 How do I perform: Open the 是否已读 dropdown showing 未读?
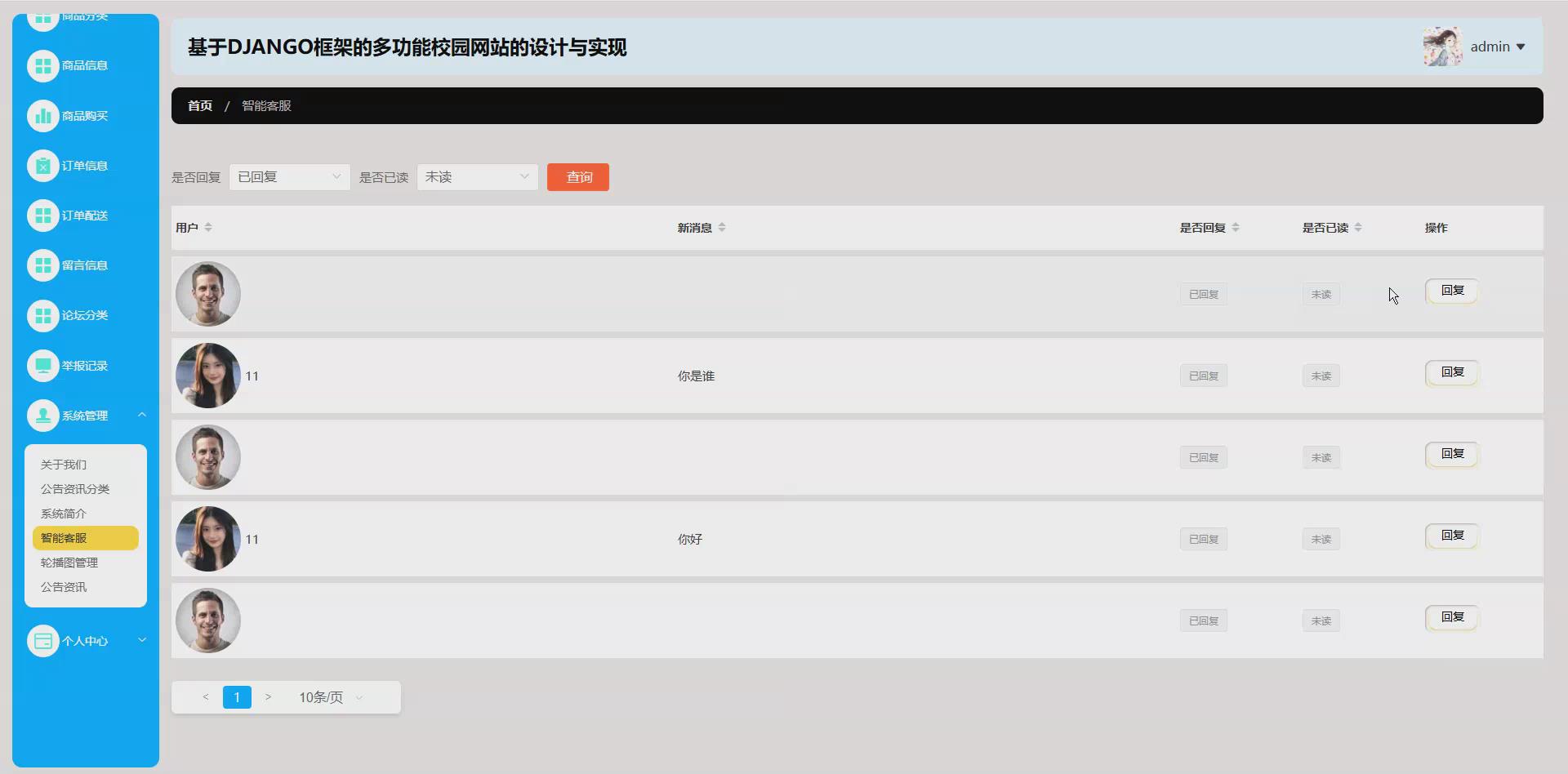(478, 177)
